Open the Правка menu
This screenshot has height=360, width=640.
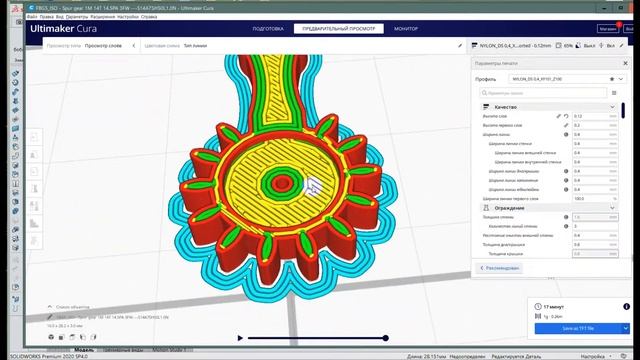47,17
